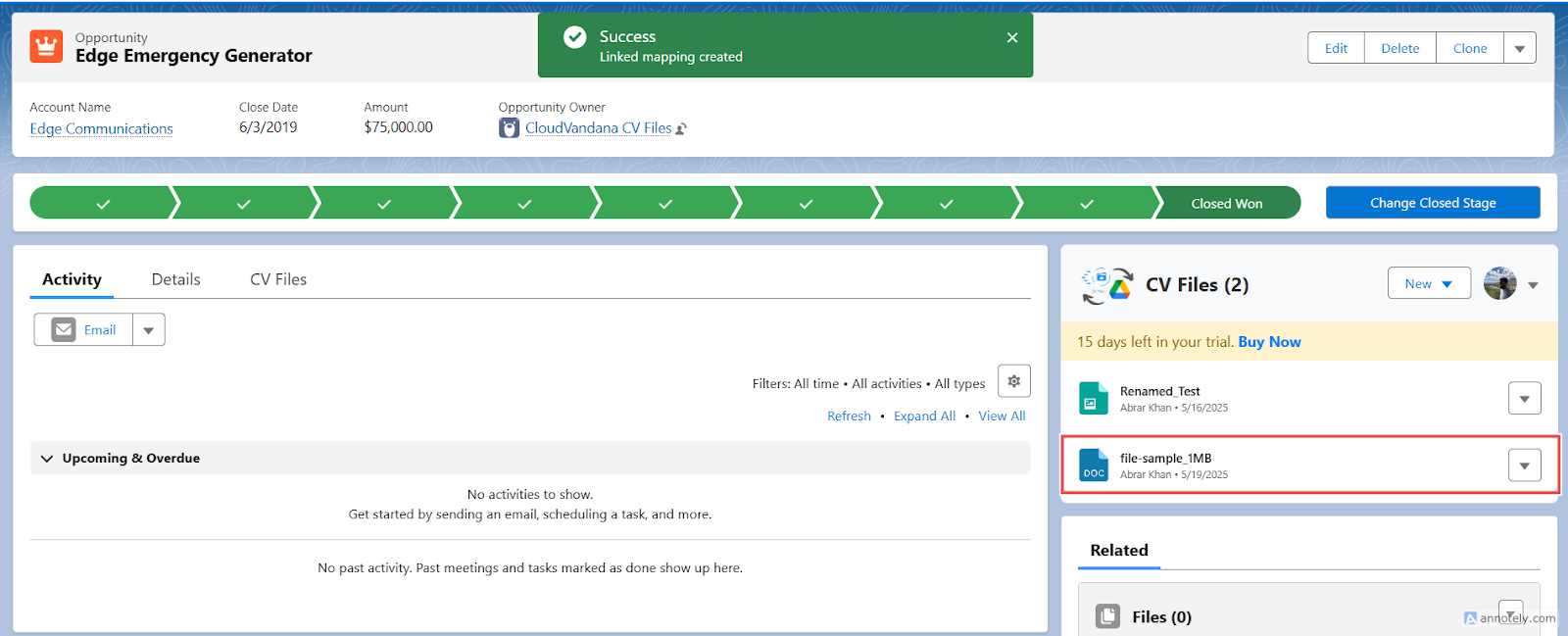
Task: Switch to the Details tab
Action: [176, 279]
